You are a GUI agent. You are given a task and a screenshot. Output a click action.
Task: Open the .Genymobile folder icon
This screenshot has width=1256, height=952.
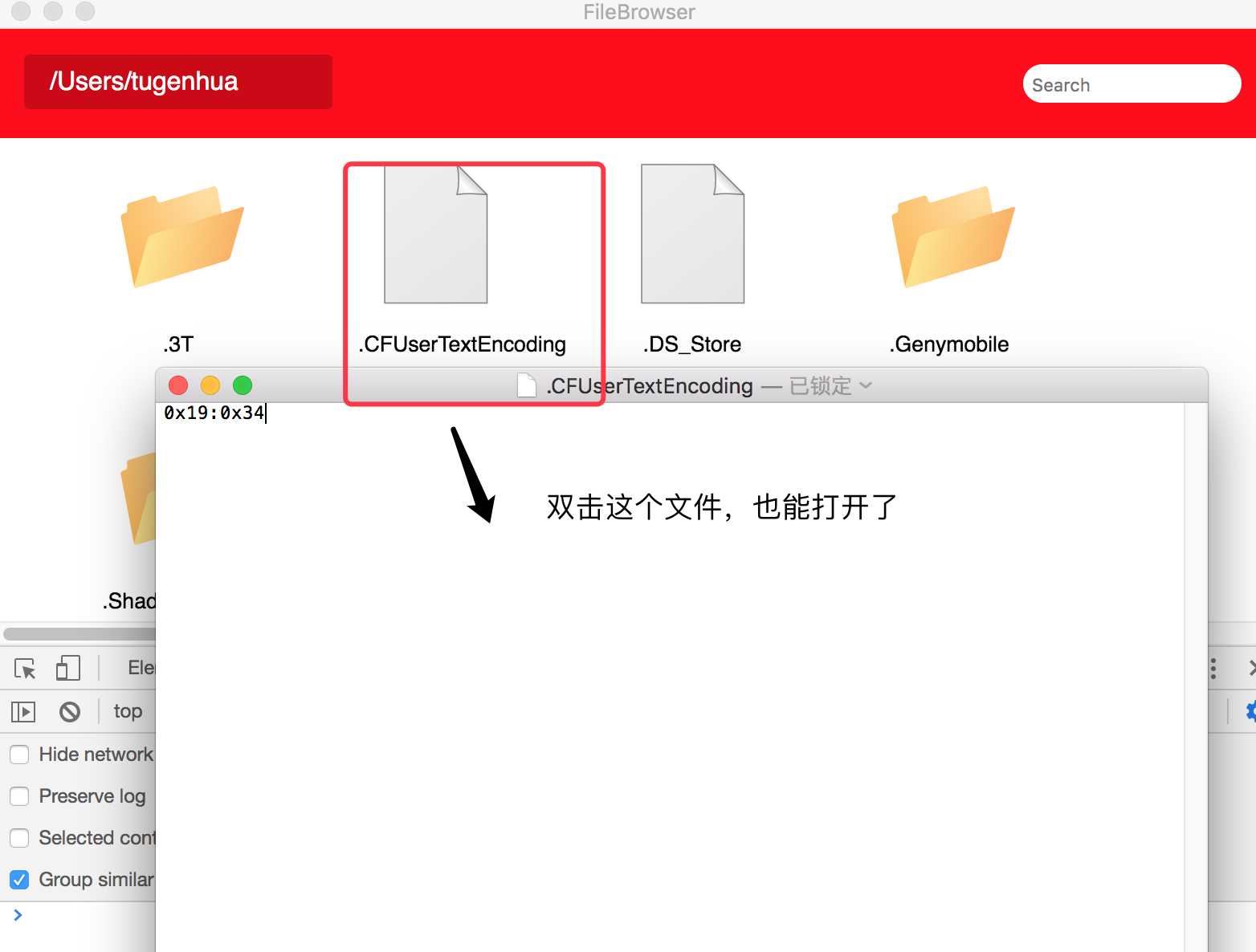point(953,237)
